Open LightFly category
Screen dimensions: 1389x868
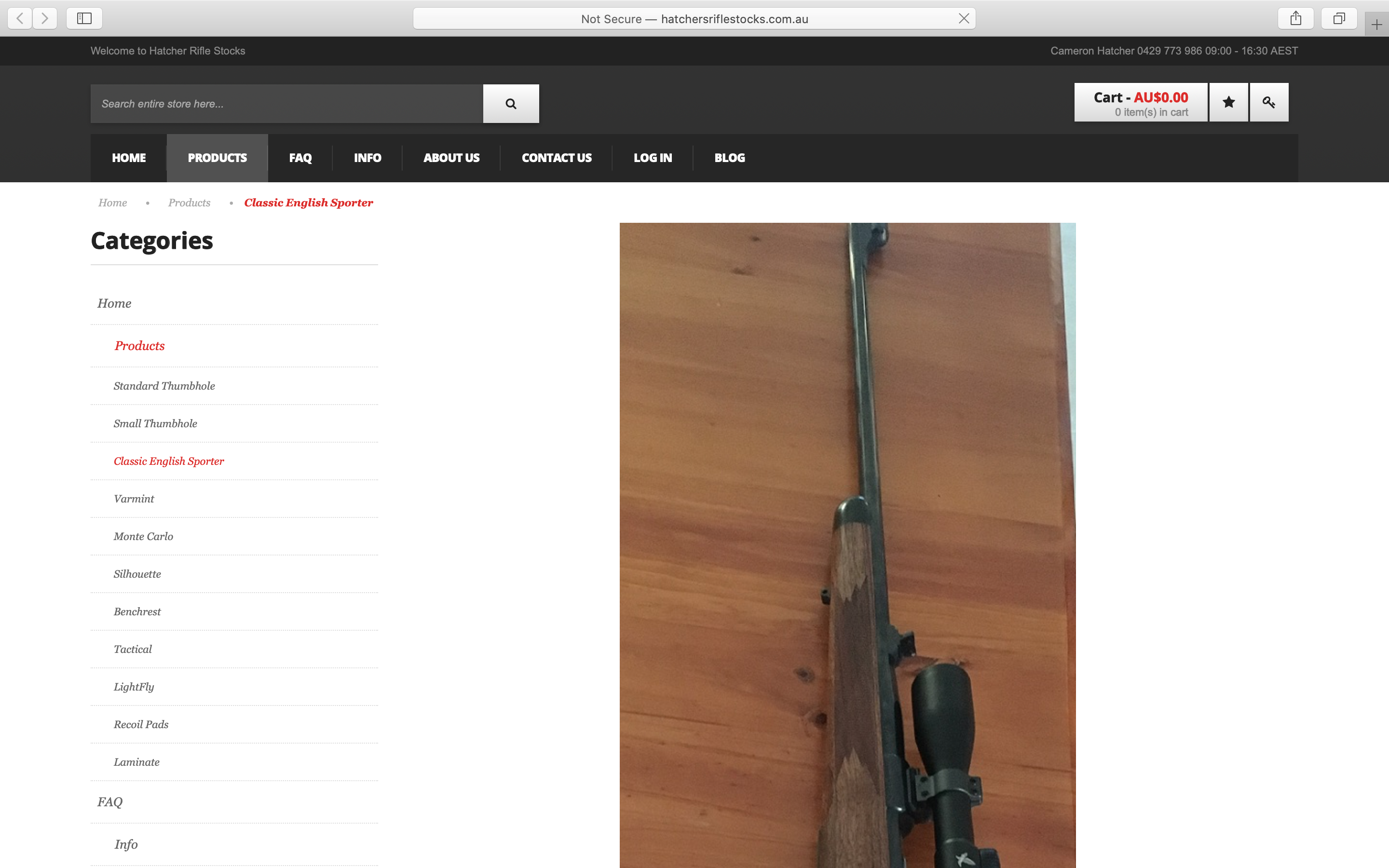click(x=134, y=687)
